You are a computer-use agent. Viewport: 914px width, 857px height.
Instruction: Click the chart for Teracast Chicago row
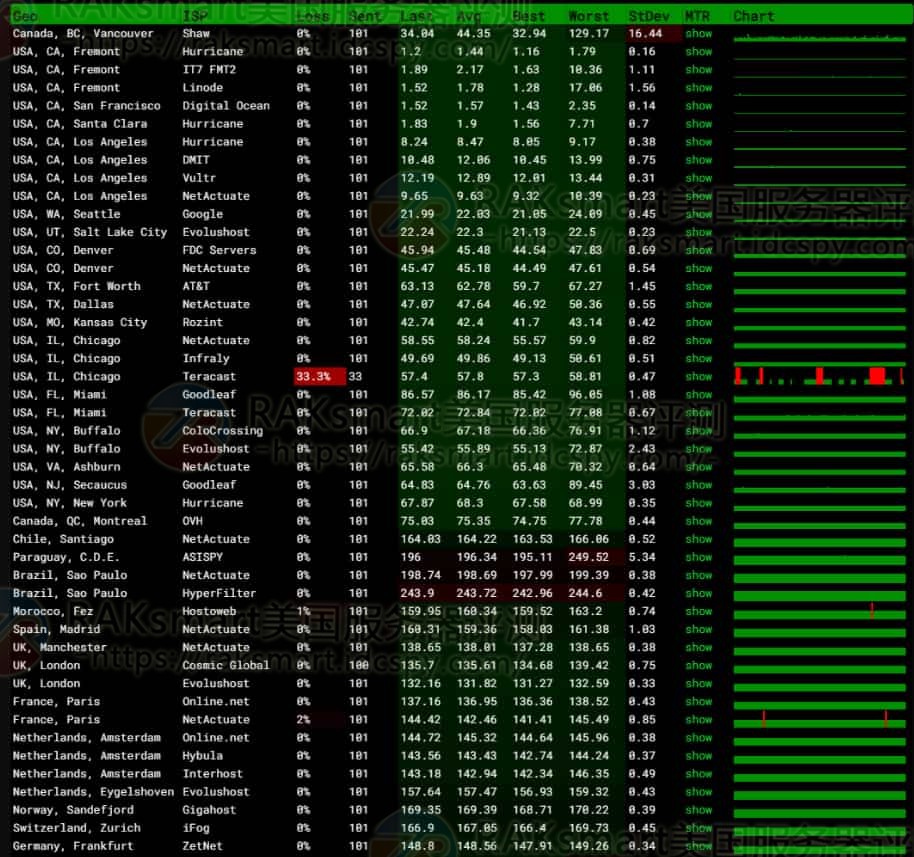(x=818, y=377)
